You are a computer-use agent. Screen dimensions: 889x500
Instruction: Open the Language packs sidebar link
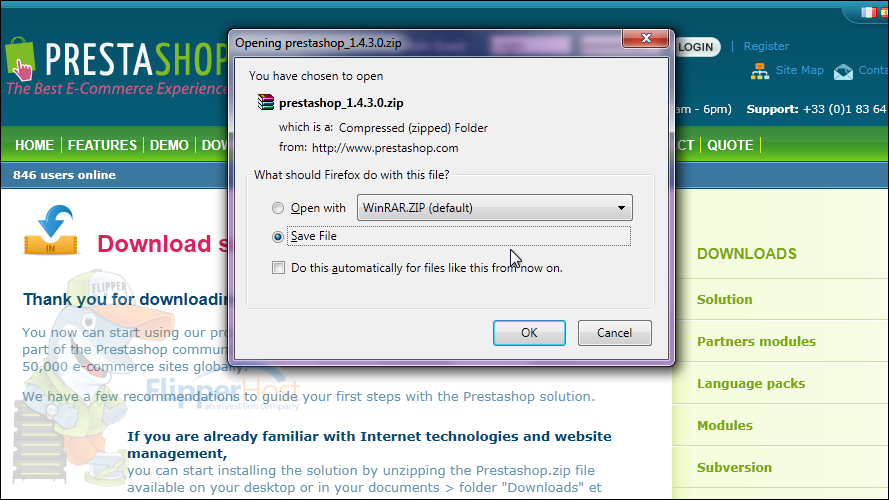click(x=751, y=384)
